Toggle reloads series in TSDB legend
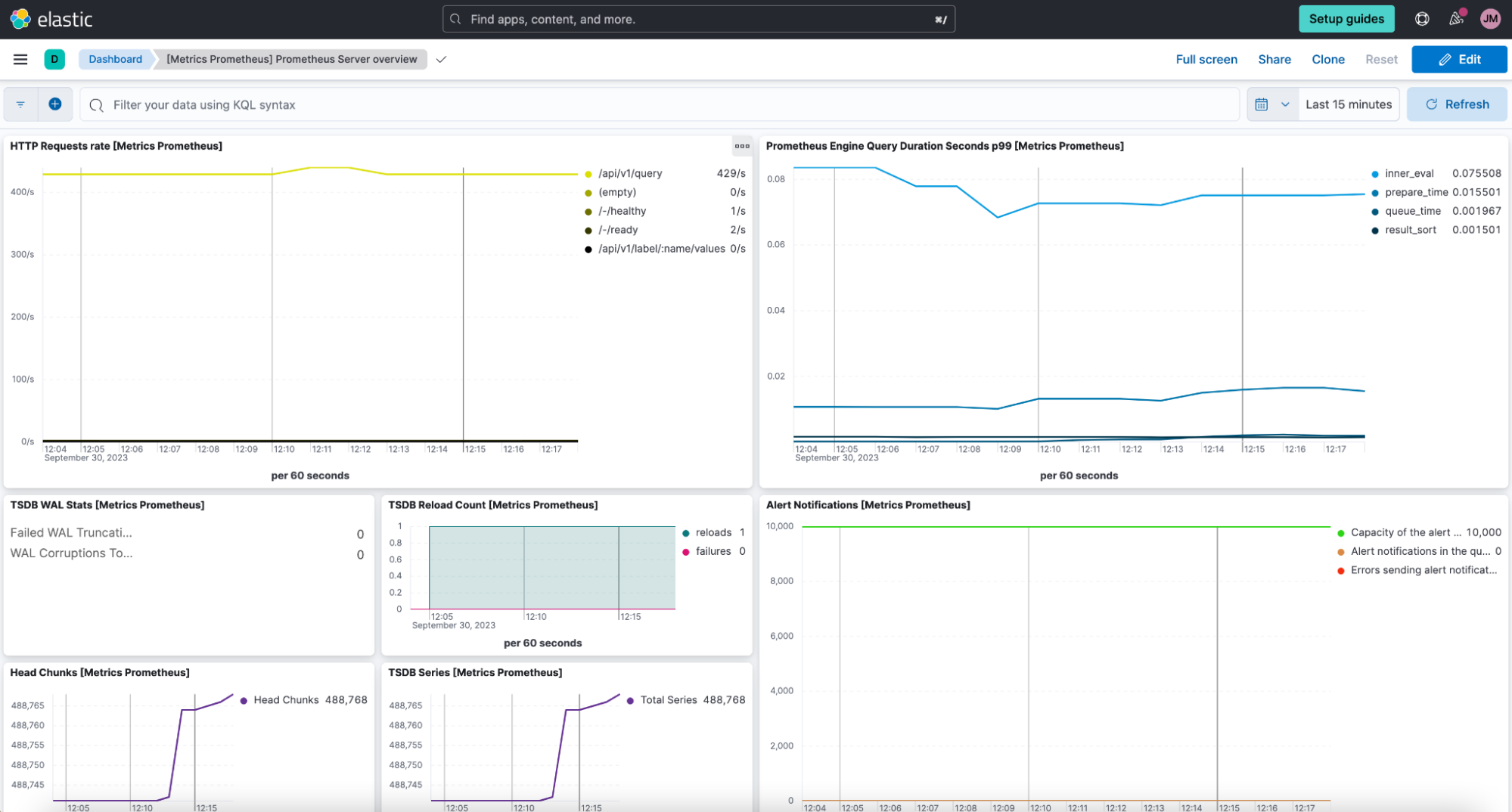 (x=713, y=532)
